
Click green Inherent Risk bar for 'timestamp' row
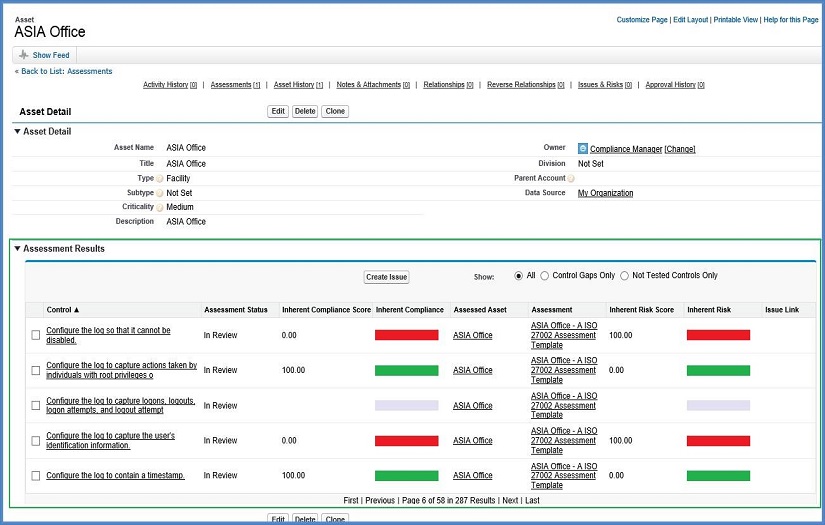coord(718,476)
